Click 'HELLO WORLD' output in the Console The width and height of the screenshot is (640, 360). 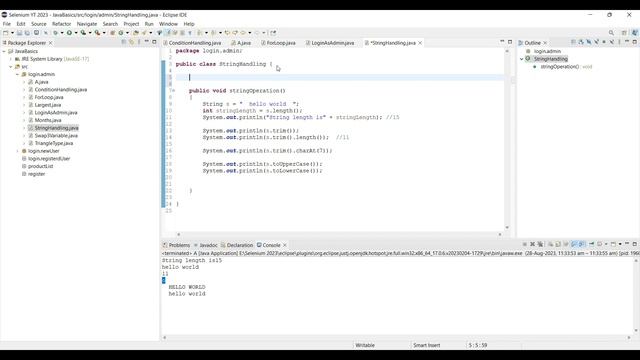click(x=187, y=287)
